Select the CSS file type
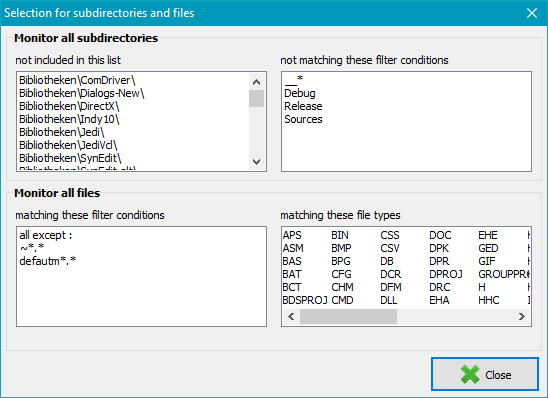 coord(390,235)
